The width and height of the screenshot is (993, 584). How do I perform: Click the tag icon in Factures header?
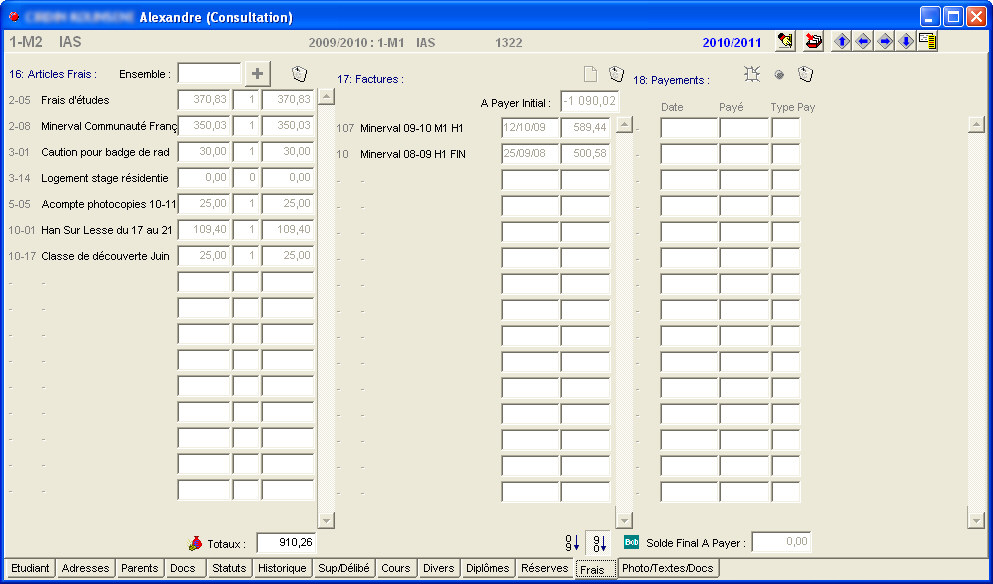click(x=616, y=73)
